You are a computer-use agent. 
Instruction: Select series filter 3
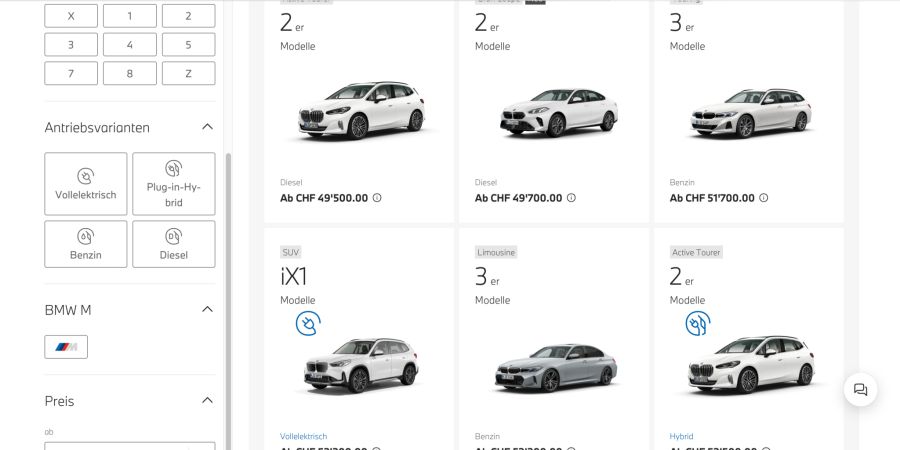point(71,45)
